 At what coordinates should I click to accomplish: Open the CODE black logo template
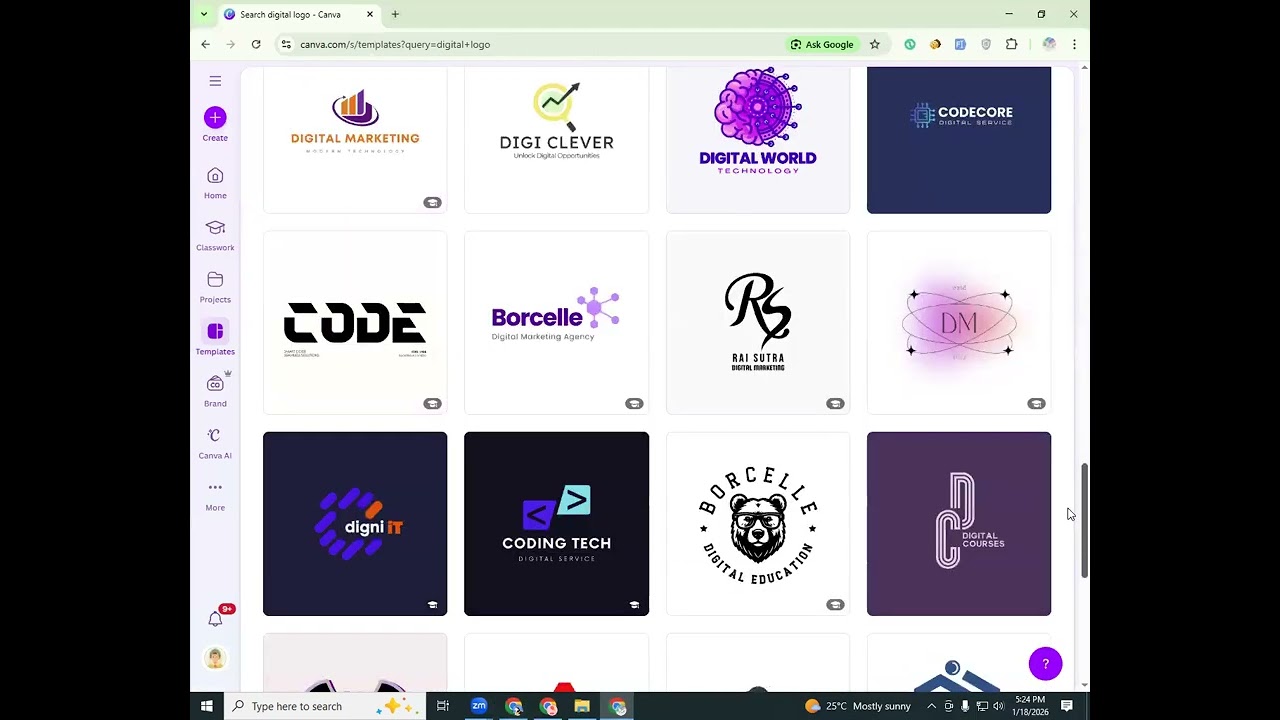[355, 322]
